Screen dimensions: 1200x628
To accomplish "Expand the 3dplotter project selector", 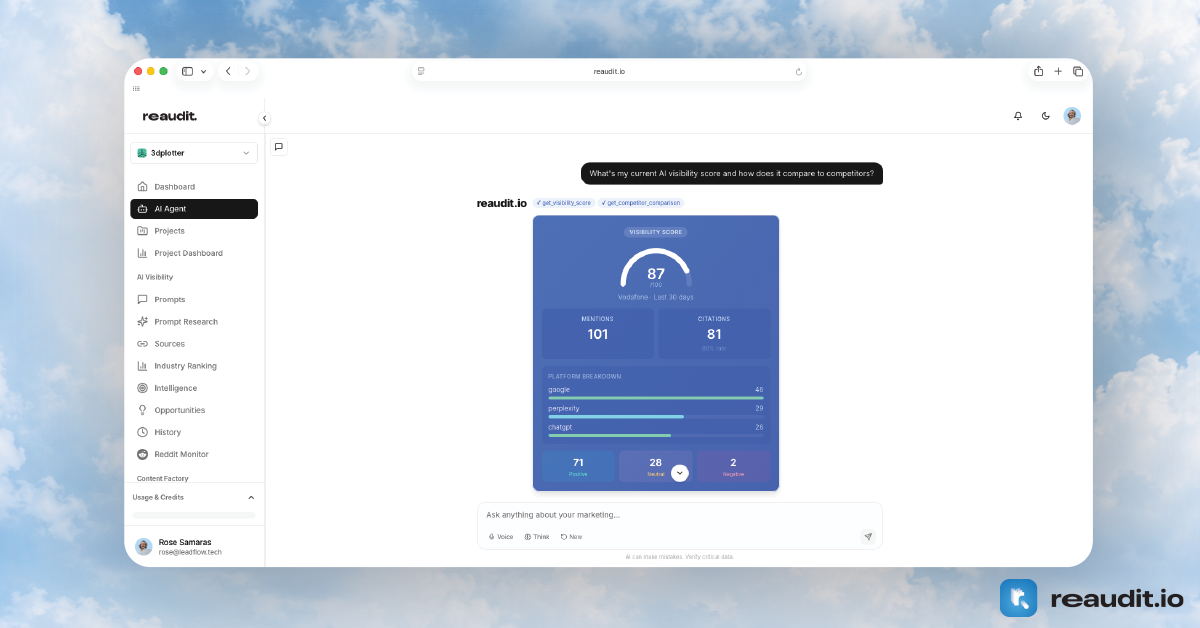I will (194, 153).
